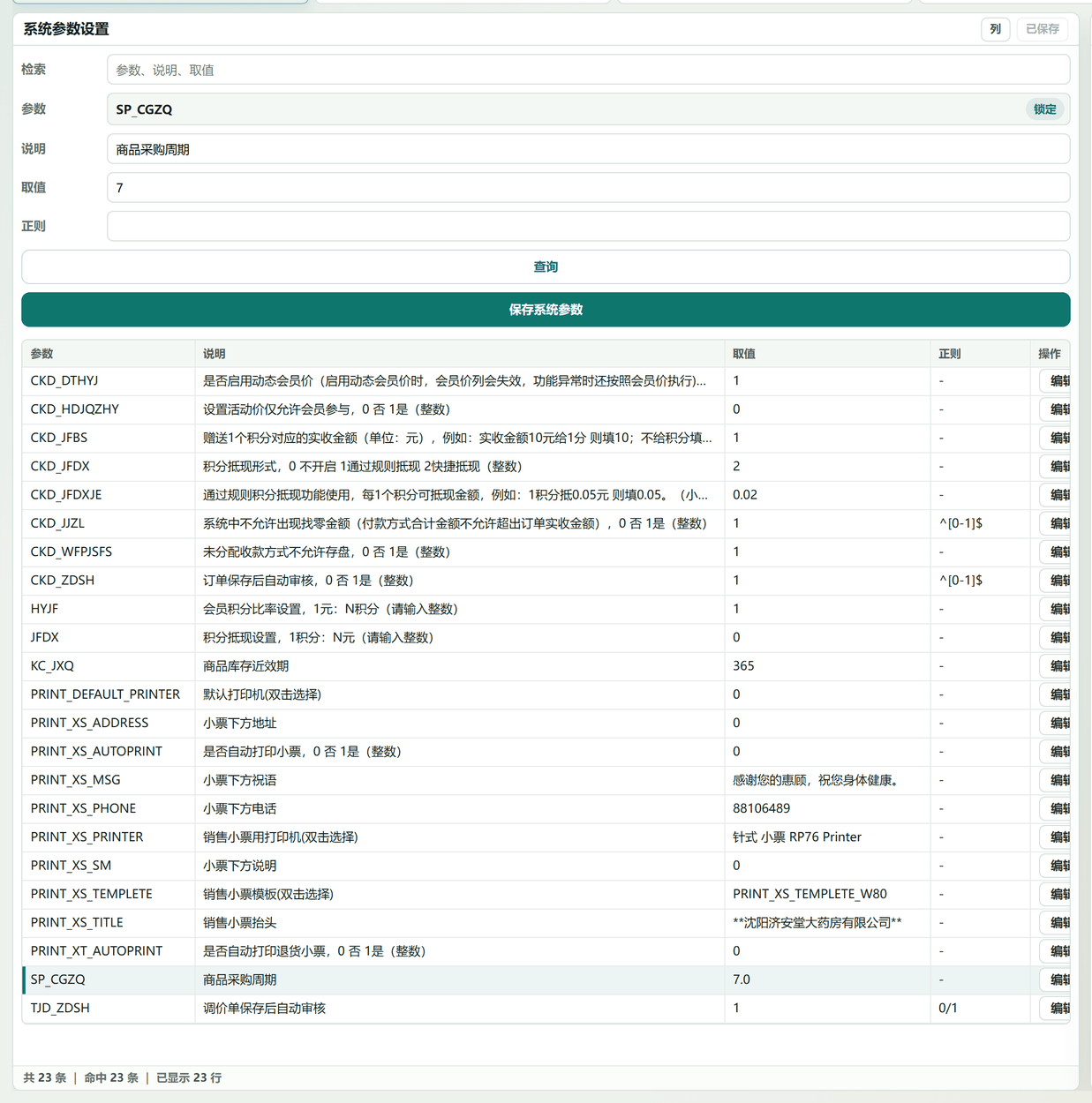Click the 365 value in KC_JXQ row
1092x1103 pixels.
(x=743, y=666)
